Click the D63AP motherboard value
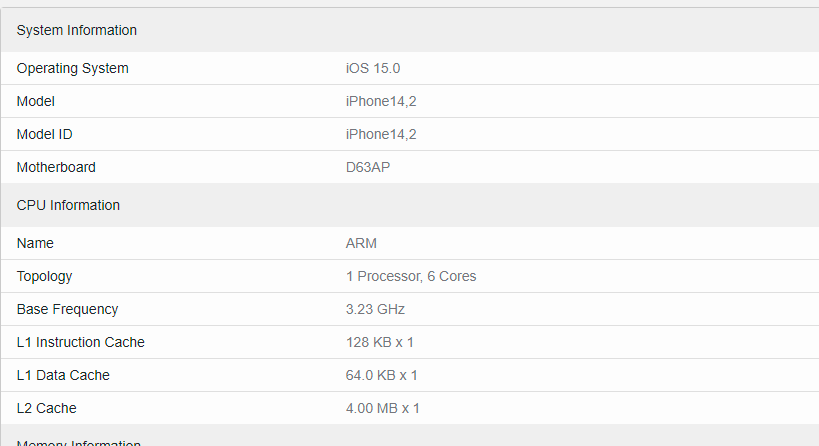819x446 pixels. point(368,167)
